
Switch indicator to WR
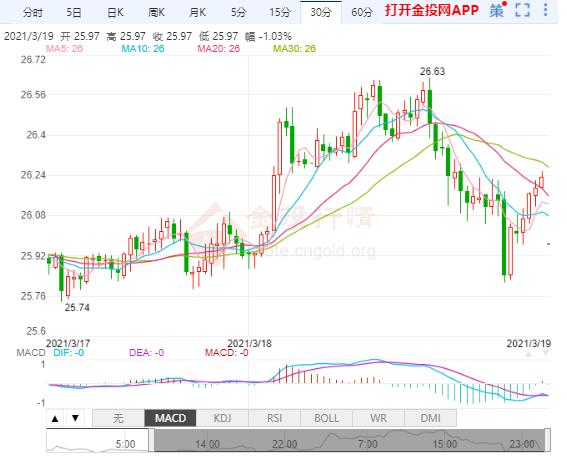coord(378,418)
